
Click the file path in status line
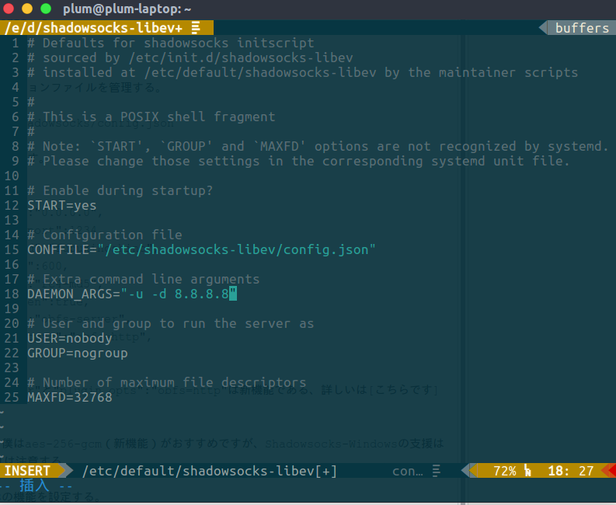click(x=210, y=470)
